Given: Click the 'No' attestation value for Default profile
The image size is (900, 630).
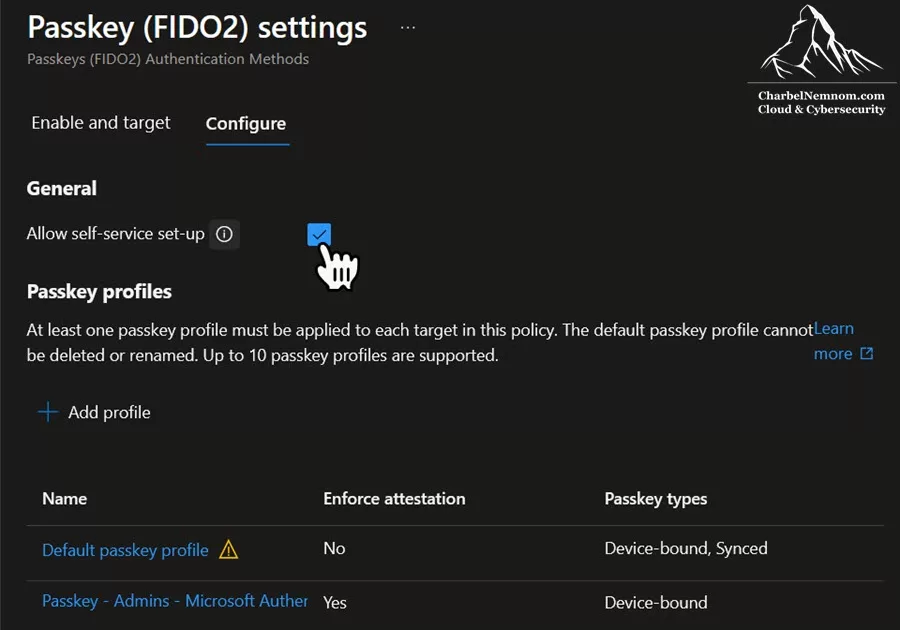Looking at the screenshot, I should click(334, 549).
